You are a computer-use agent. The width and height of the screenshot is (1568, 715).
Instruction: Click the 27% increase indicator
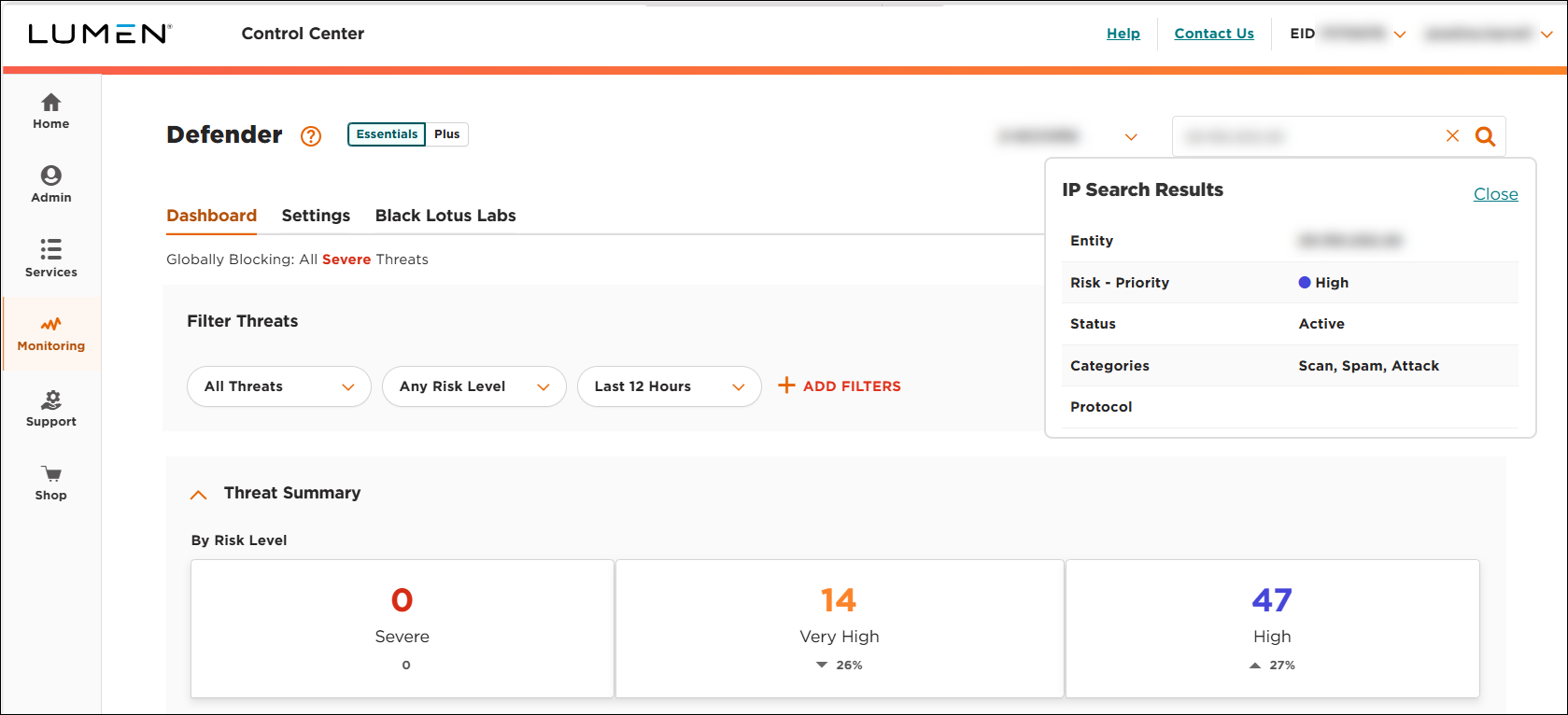tap(1272, 666)
